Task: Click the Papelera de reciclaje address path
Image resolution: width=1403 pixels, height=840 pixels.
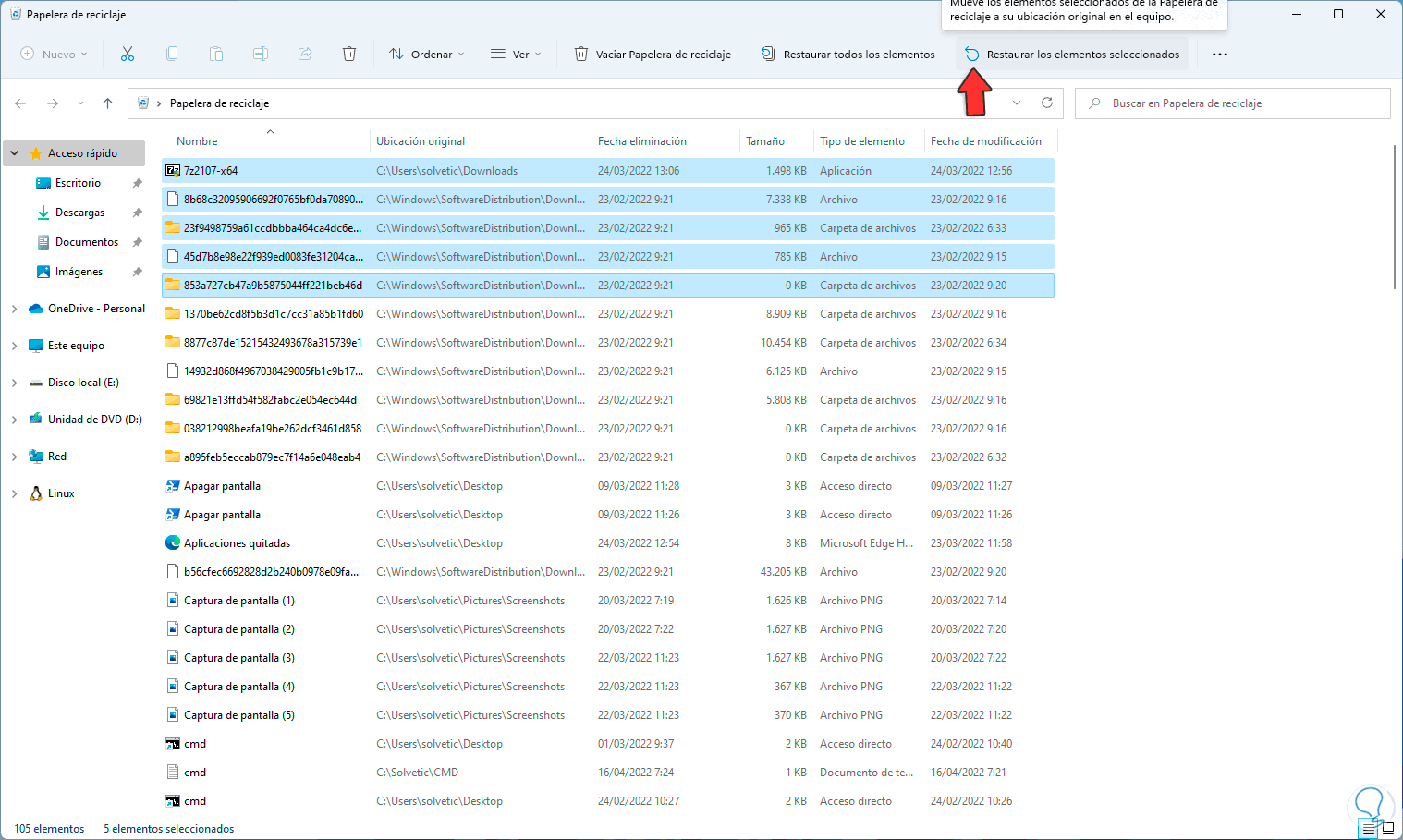Action: point(219,103)
